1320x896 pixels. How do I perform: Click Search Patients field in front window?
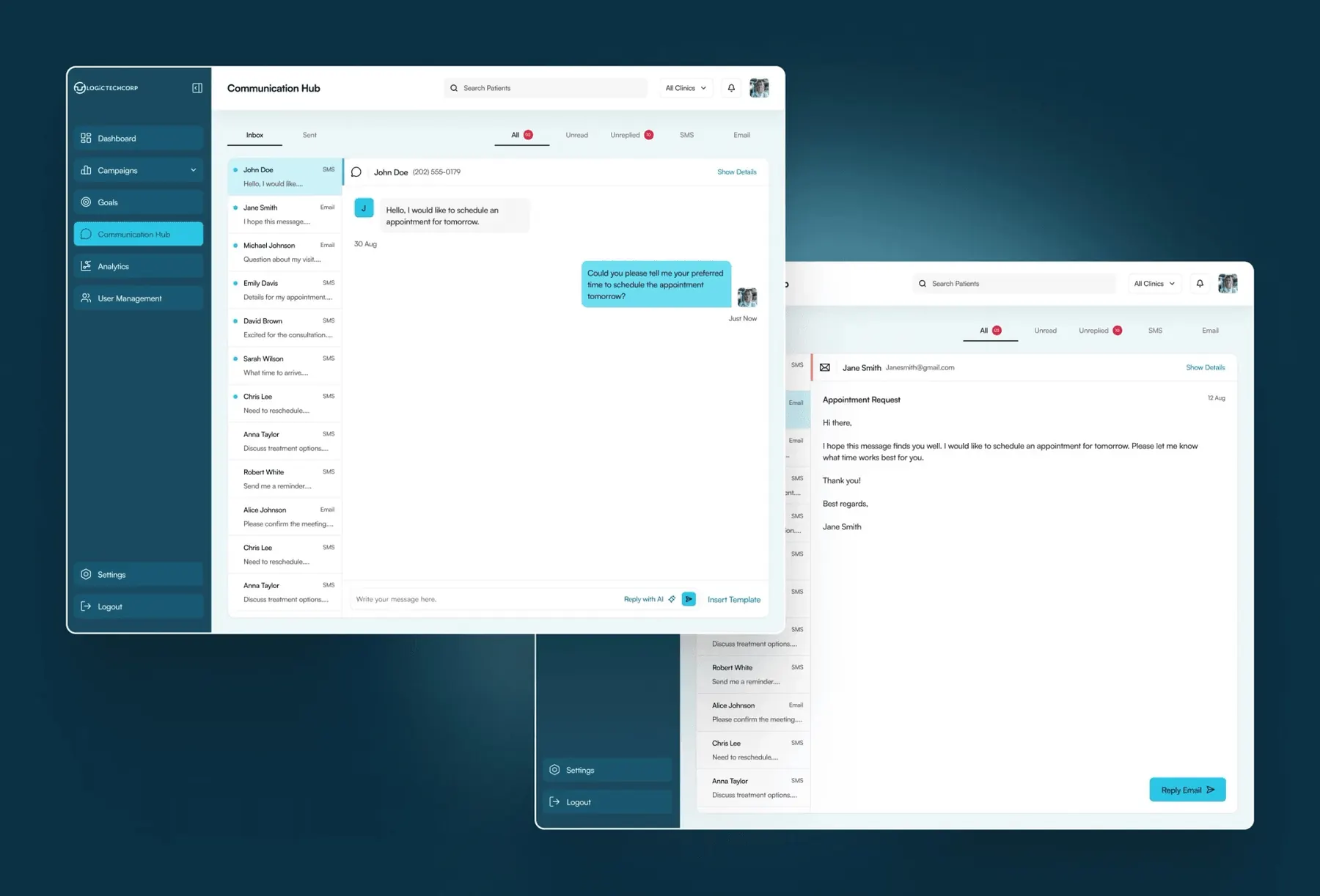[x=546, y=88]
